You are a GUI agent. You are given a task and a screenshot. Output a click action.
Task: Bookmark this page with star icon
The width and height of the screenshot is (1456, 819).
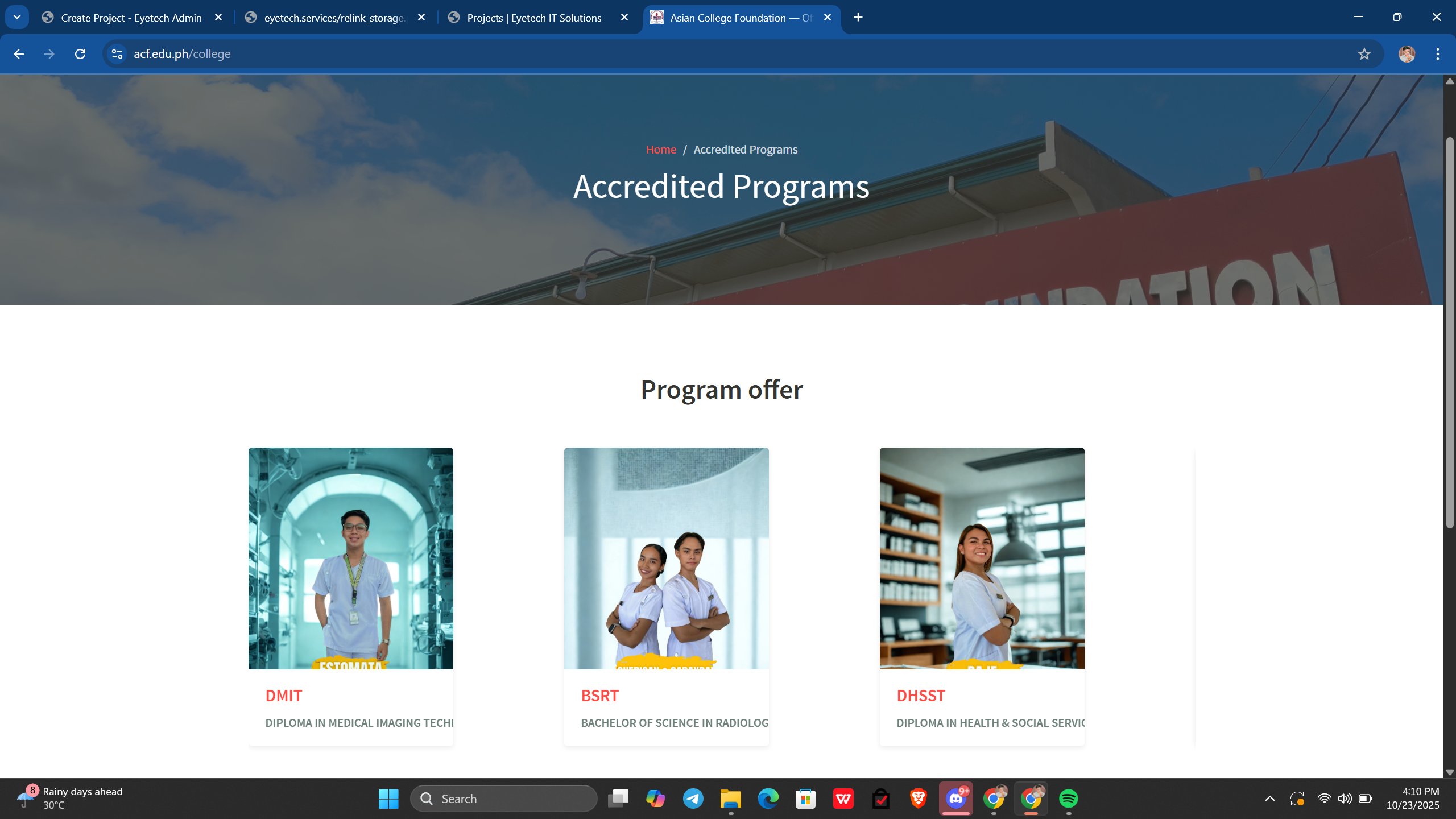pyautogui.click(x=1364, y=54)
